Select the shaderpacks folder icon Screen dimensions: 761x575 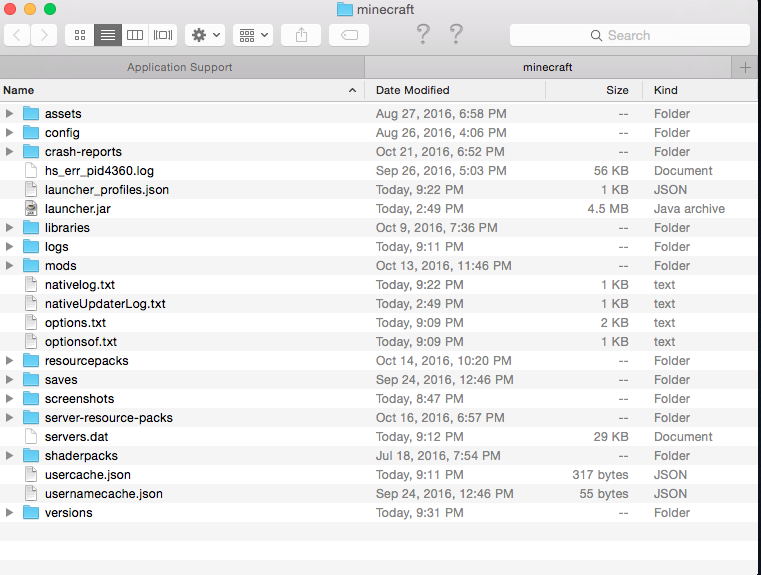coord(31,456)
